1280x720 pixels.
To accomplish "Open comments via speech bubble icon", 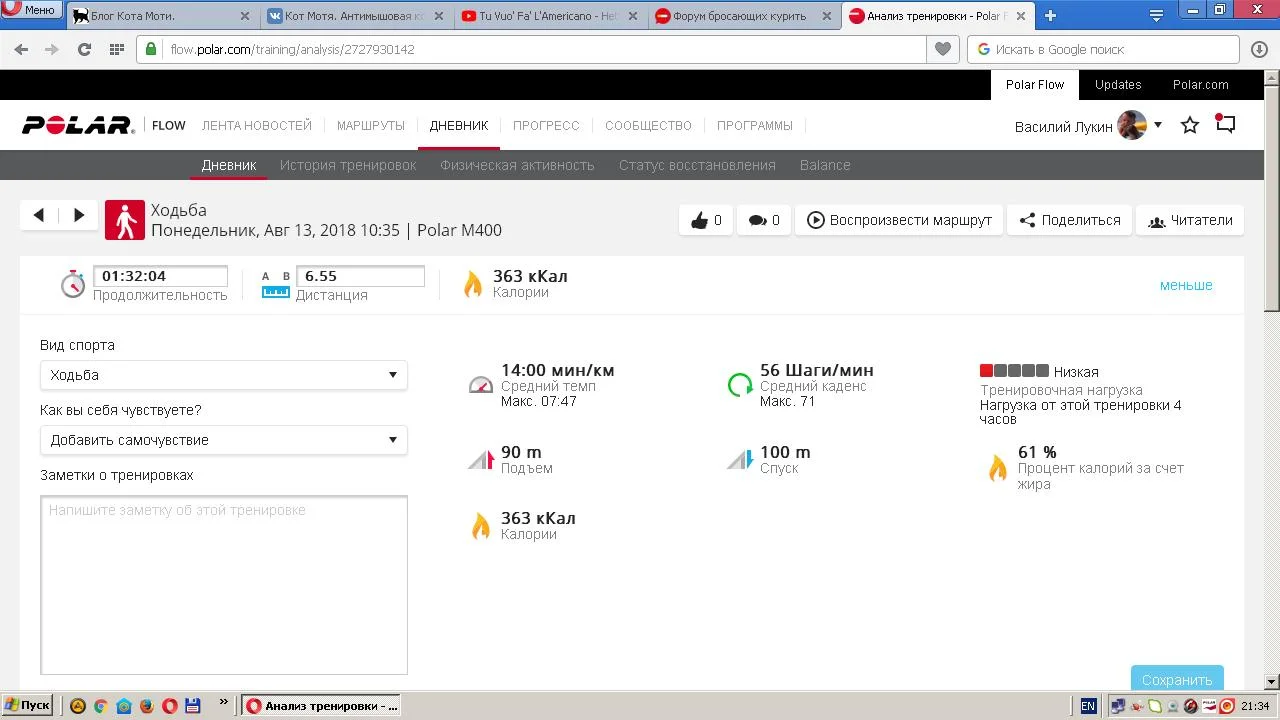I will coord(764,220).
